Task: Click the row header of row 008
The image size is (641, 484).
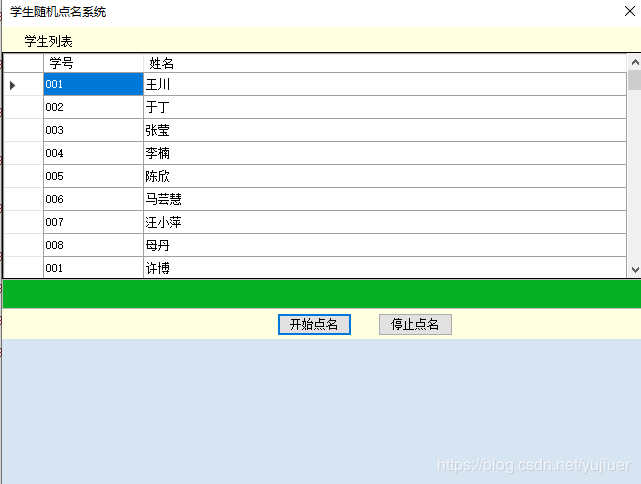Action: click(23, 245)
